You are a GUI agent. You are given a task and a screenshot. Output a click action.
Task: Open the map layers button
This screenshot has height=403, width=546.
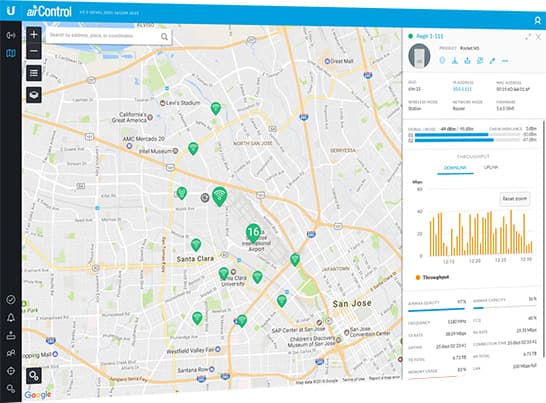point(34,95)
